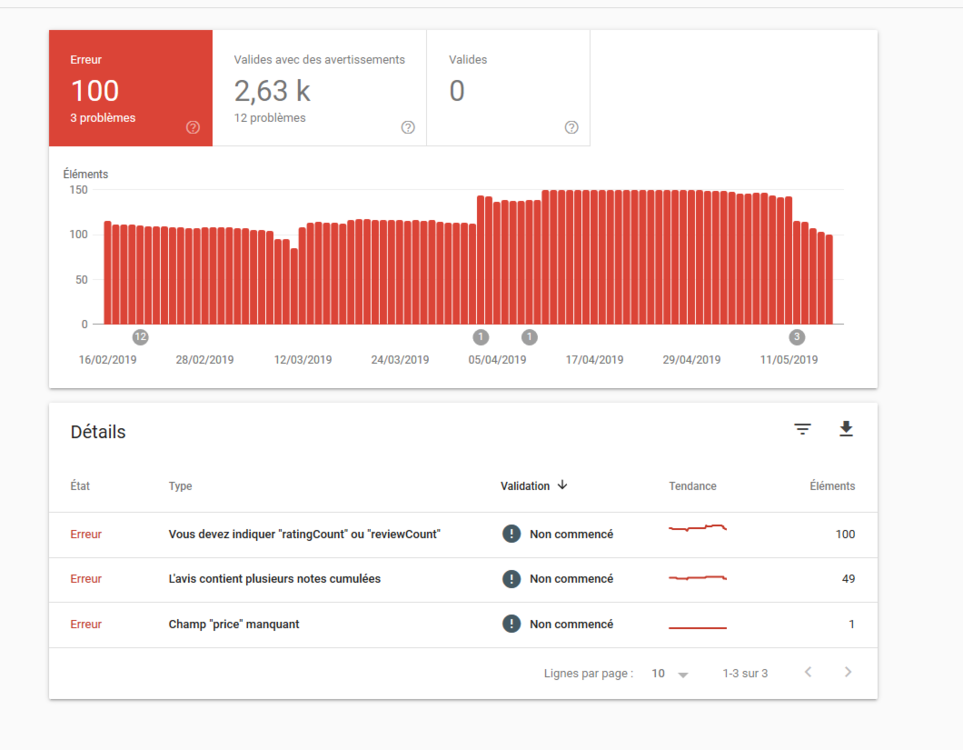Screen dimensions: 963x750
Task: Click the exclamation icon next to first 'Non commencé'
Action: [511, 534]
